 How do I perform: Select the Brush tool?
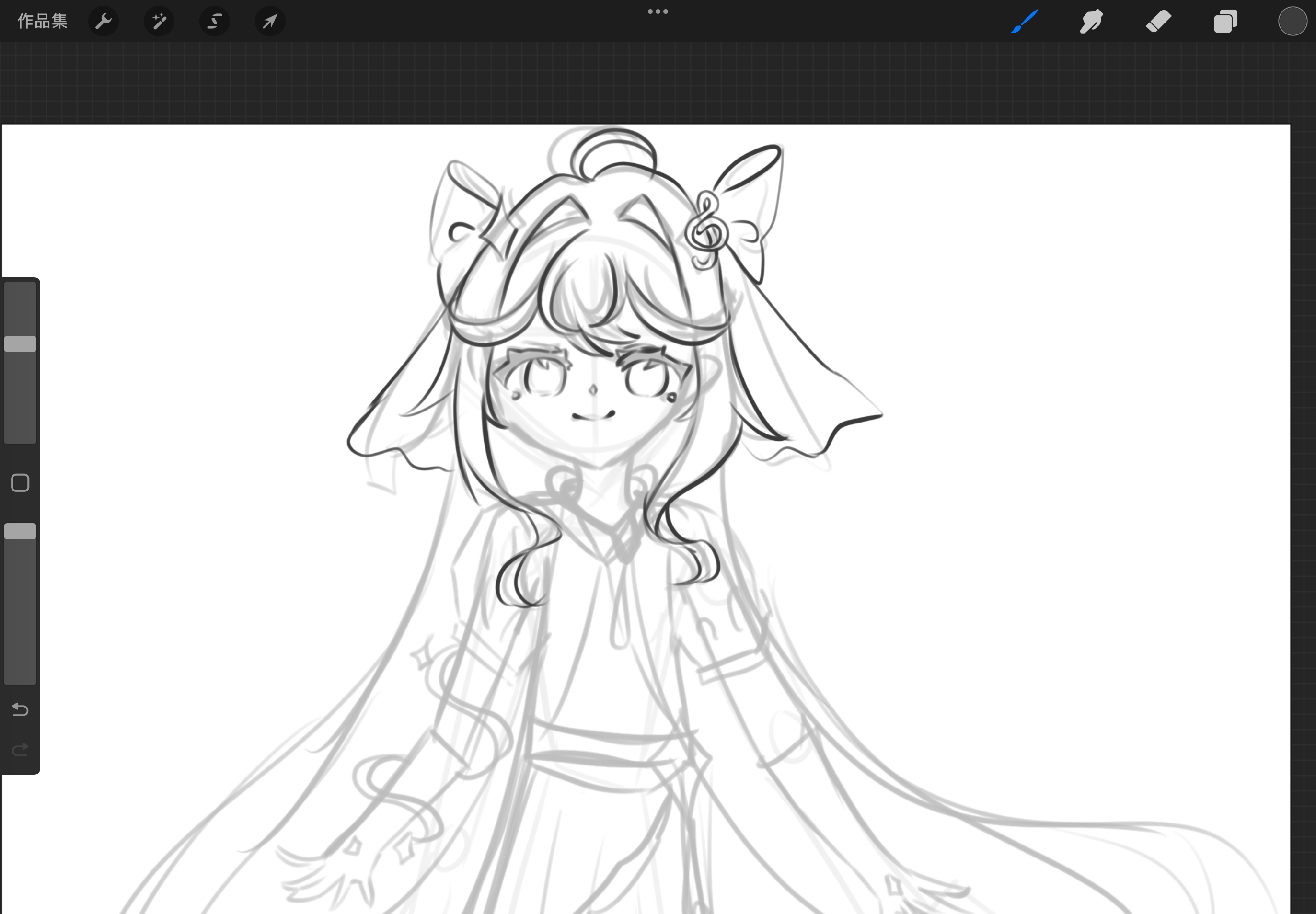click(x=1025, y=21)
